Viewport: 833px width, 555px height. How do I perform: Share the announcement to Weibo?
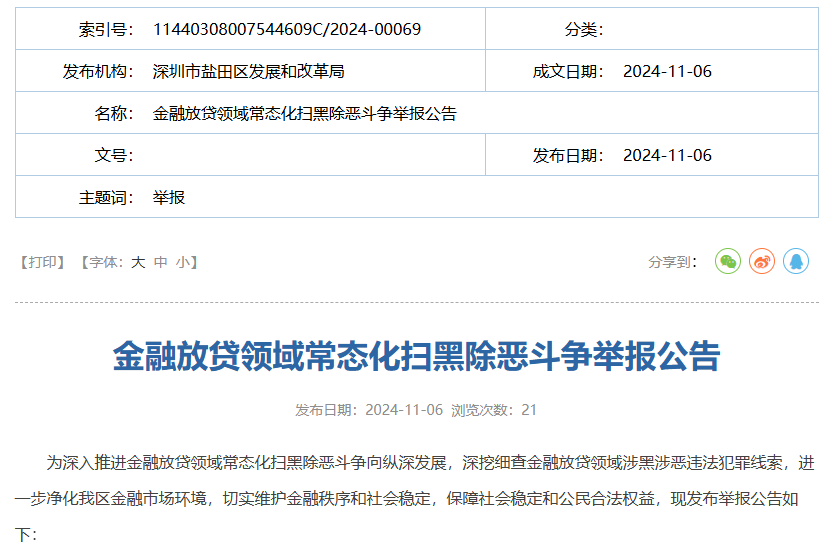click(x=762, y=261)
